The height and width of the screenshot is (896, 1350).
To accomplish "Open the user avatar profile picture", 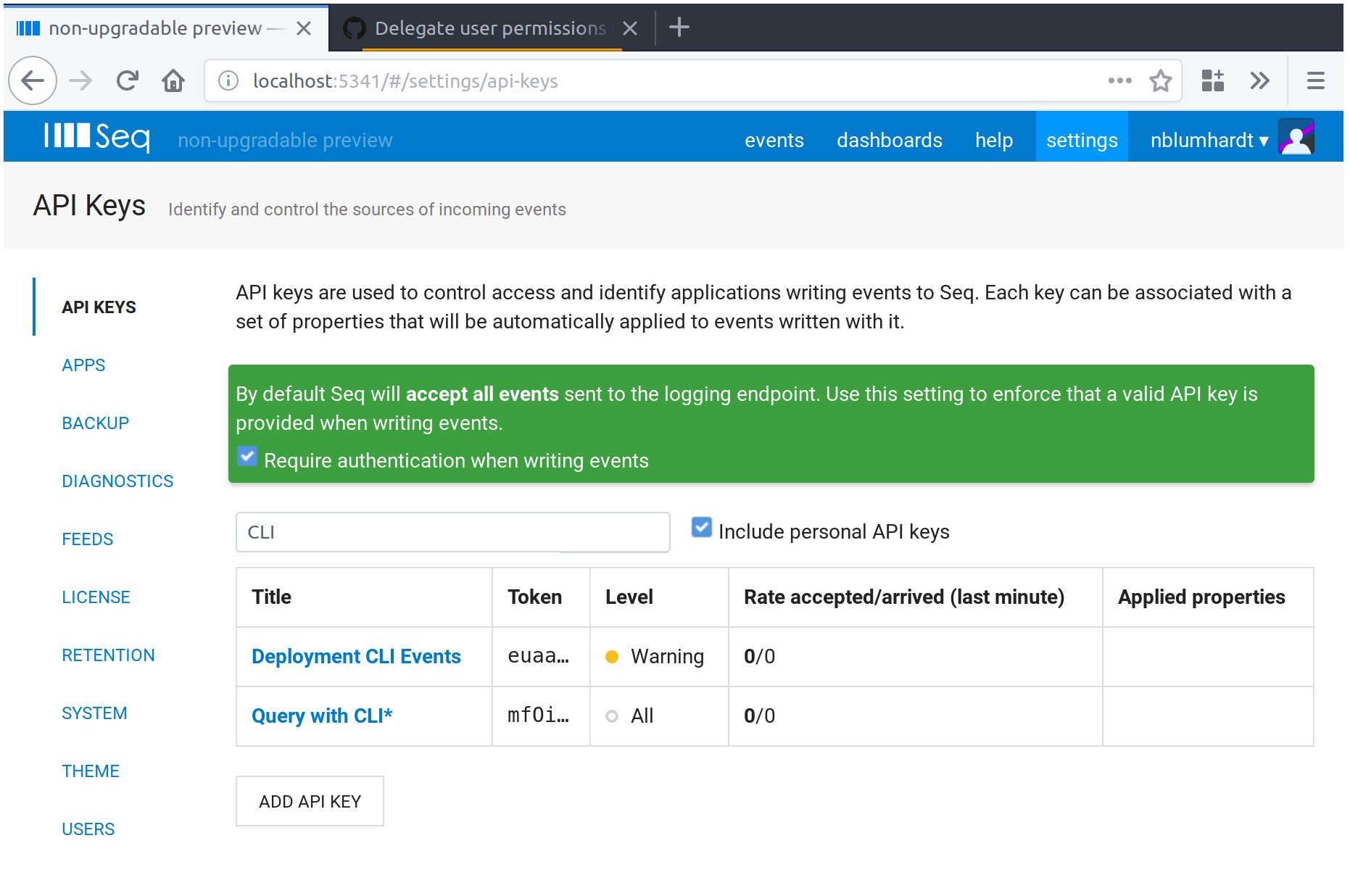I will click(x=1297, y=136).
